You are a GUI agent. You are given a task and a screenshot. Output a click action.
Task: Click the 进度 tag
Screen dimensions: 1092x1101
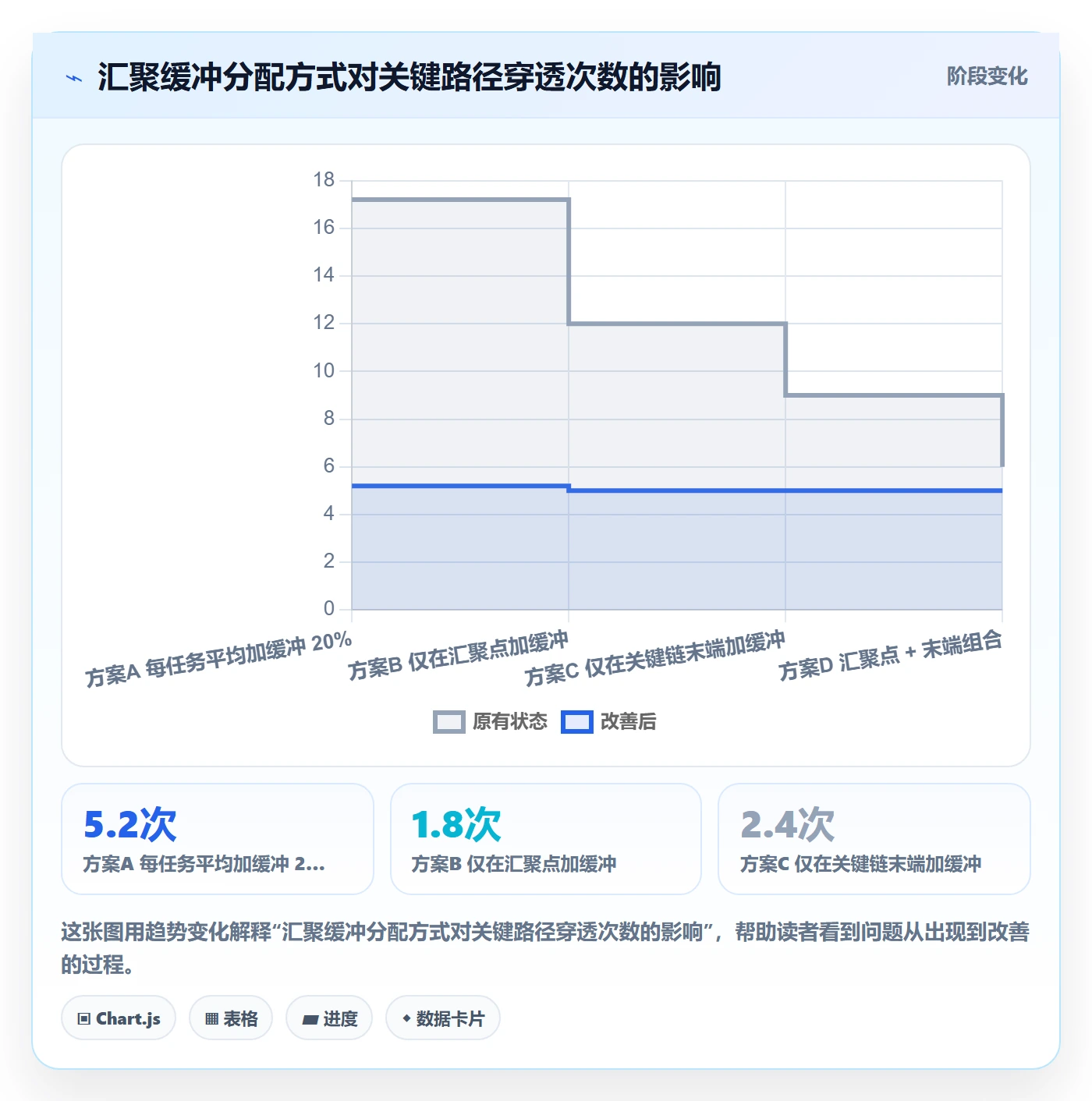coord(329,1018)
